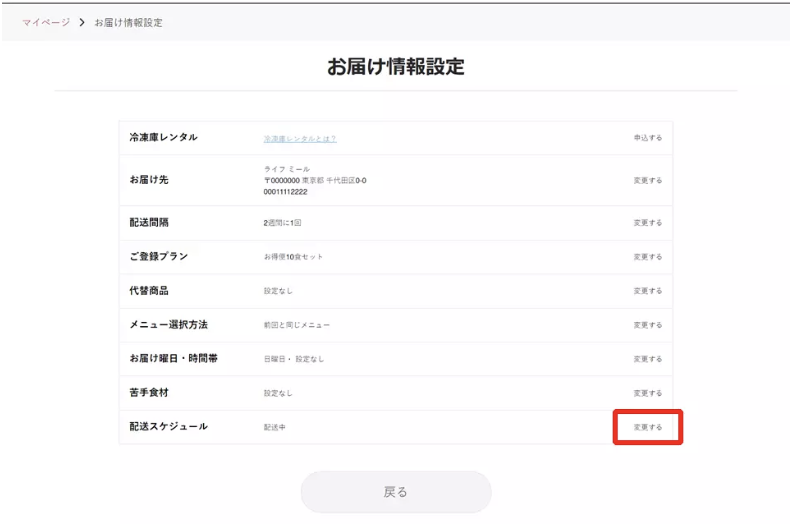This screenshot has width=790, height=524.
Task: Click 申込する for 冷凍庫レンタル
Action: click(647, 138)
